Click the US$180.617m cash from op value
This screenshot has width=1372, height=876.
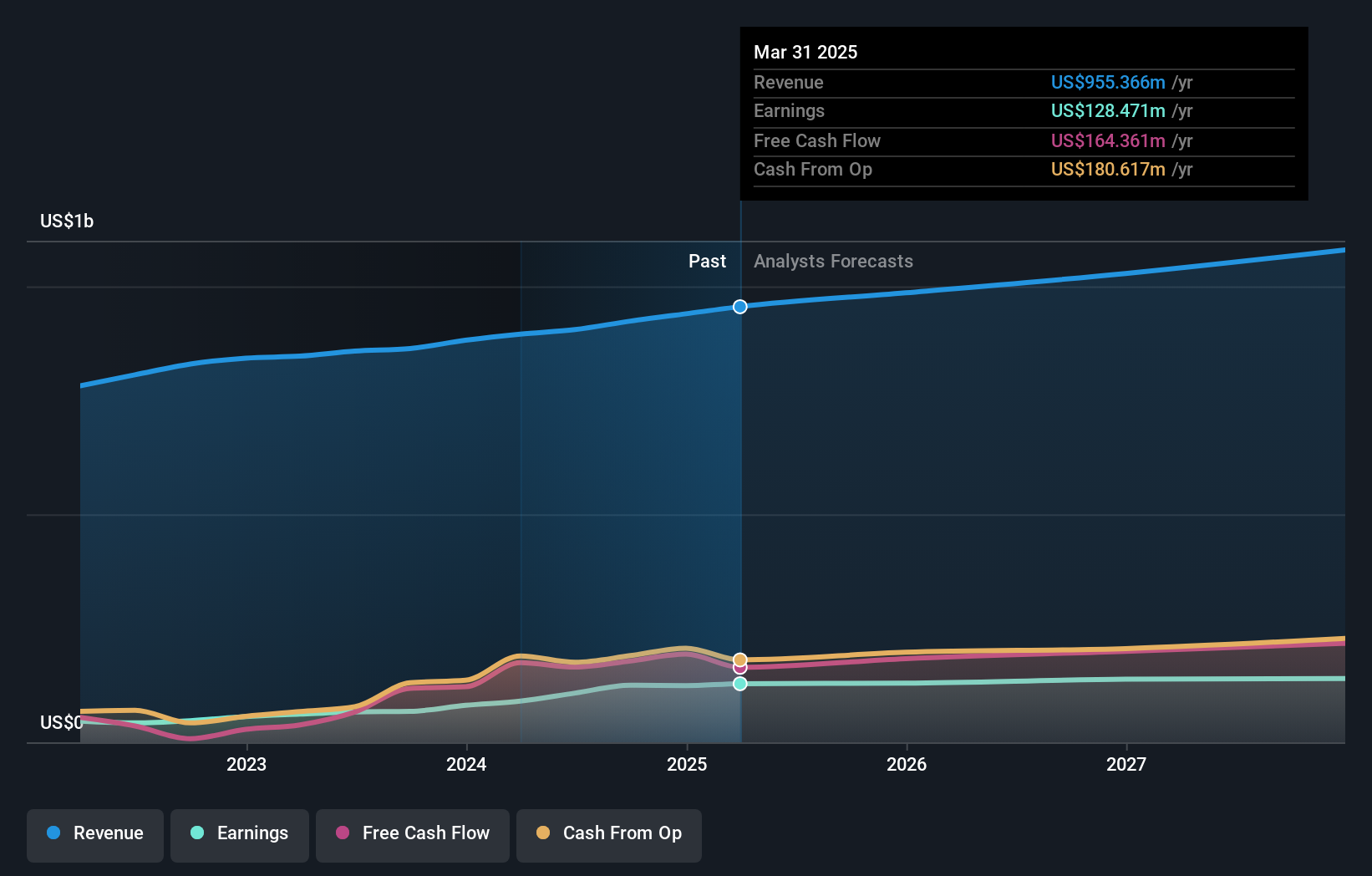click(1108, 169)
